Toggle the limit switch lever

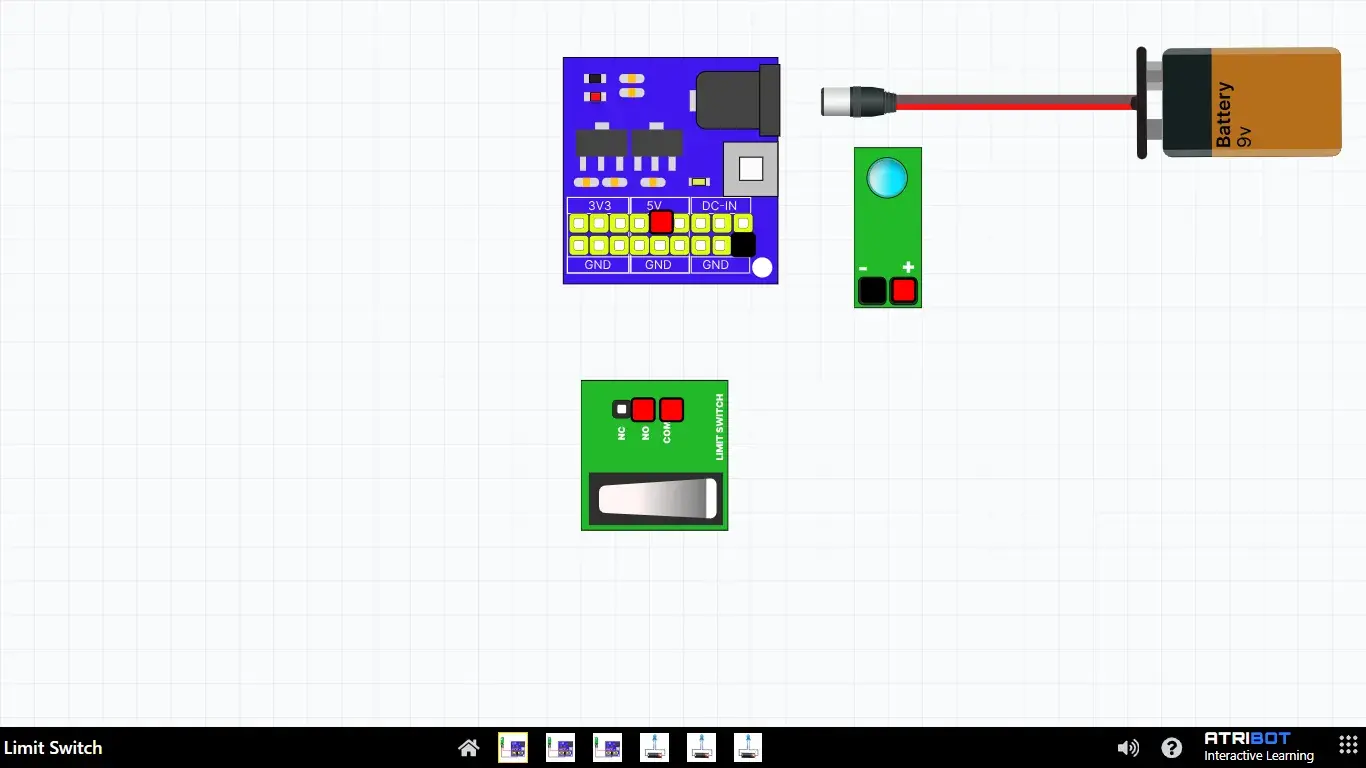coord(656,499)
